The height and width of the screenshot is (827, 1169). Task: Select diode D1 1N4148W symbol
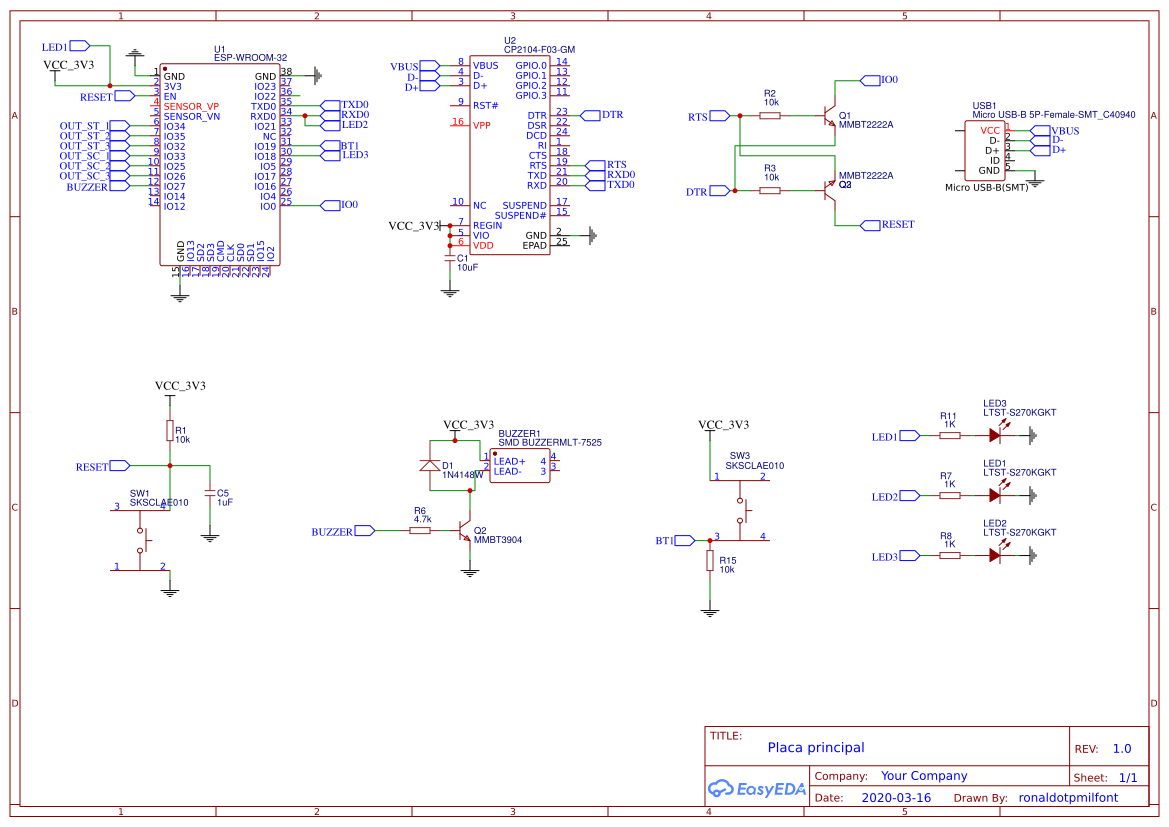coord(428,465)
